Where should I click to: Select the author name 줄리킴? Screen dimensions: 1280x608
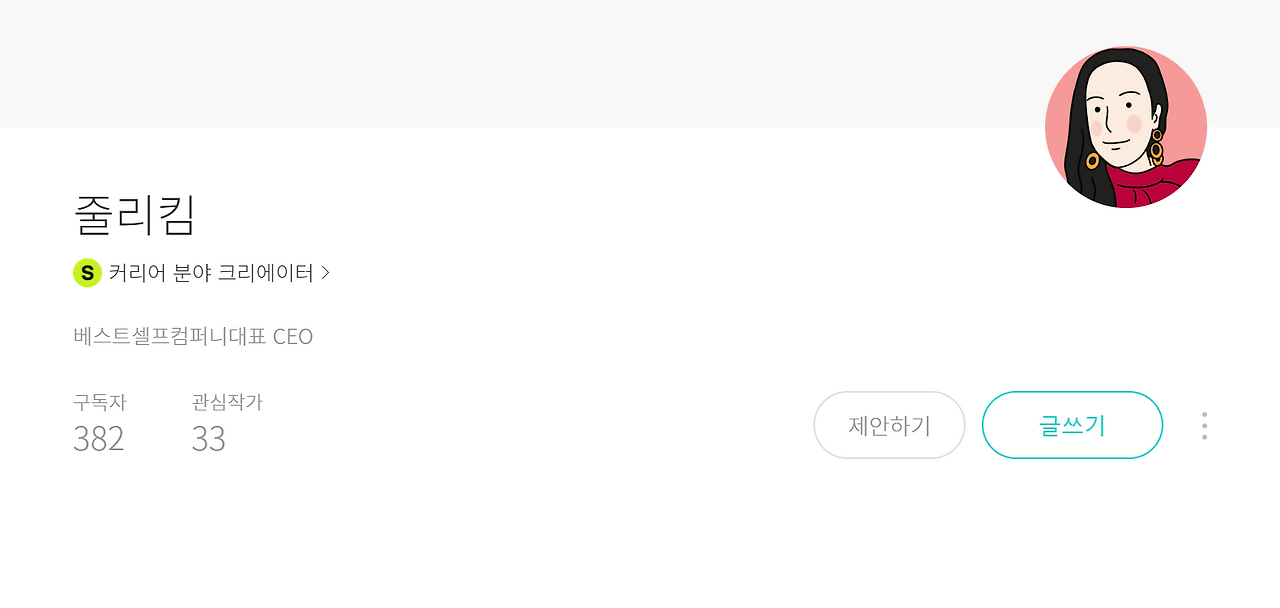pos(136,215)
